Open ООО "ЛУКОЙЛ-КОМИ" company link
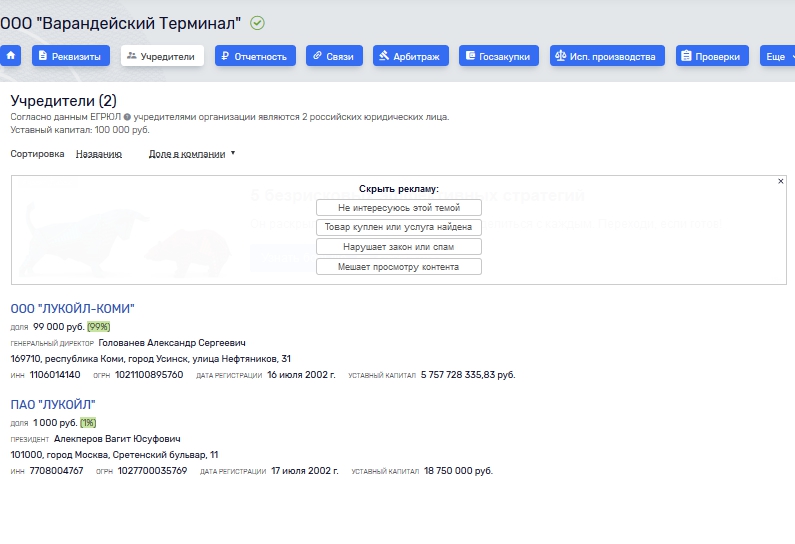Image resolution: width=795 pixels, height=544 pixels. point(73,308)
